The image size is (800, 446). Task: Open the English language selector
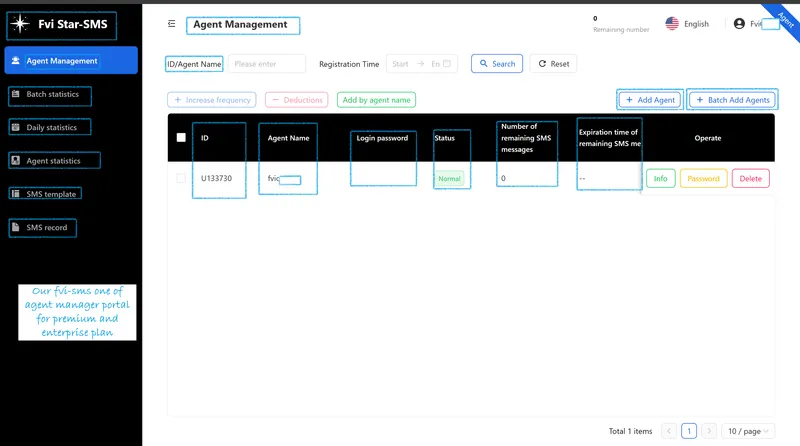[x=687, y=23]
